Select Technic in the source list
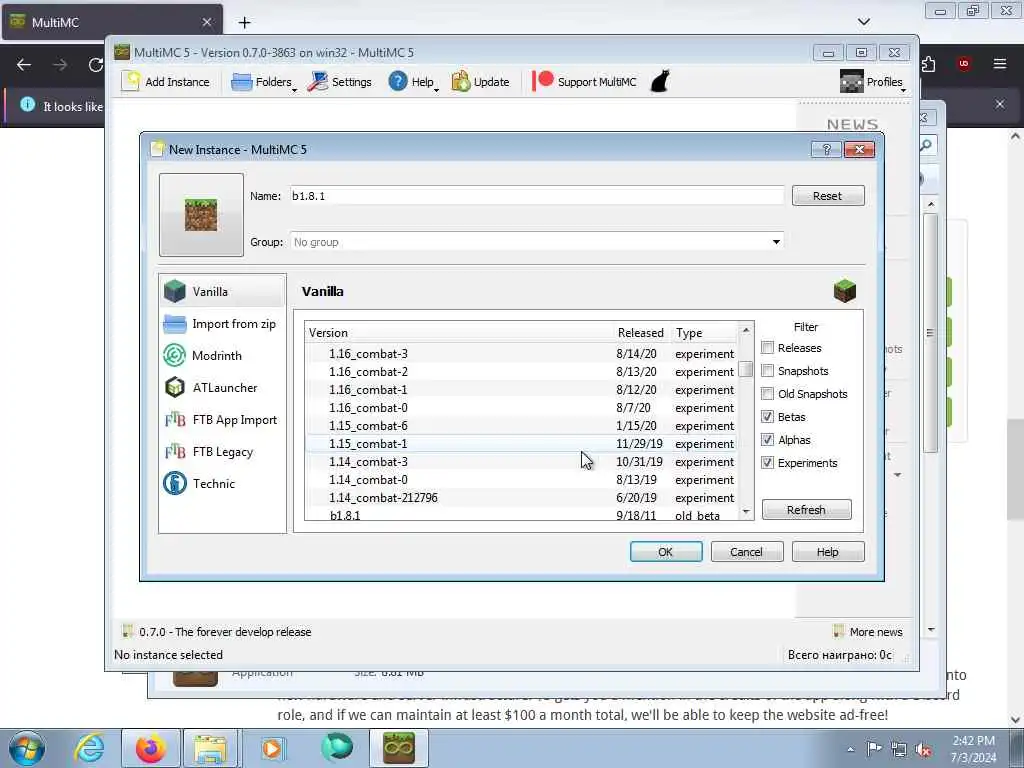Image resolution: width=1024 pixels, height=768 pixels. click(x=222, y=483)
